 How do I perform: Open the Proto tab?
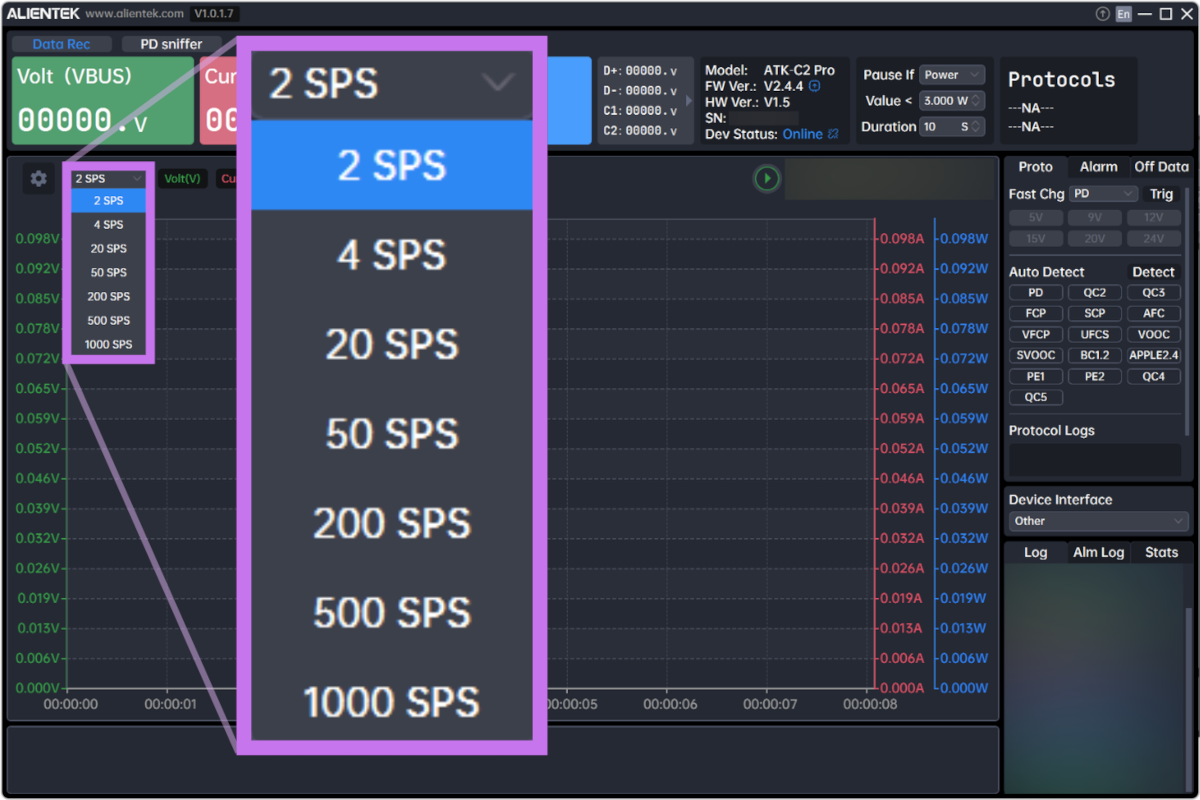point(1036,167)
